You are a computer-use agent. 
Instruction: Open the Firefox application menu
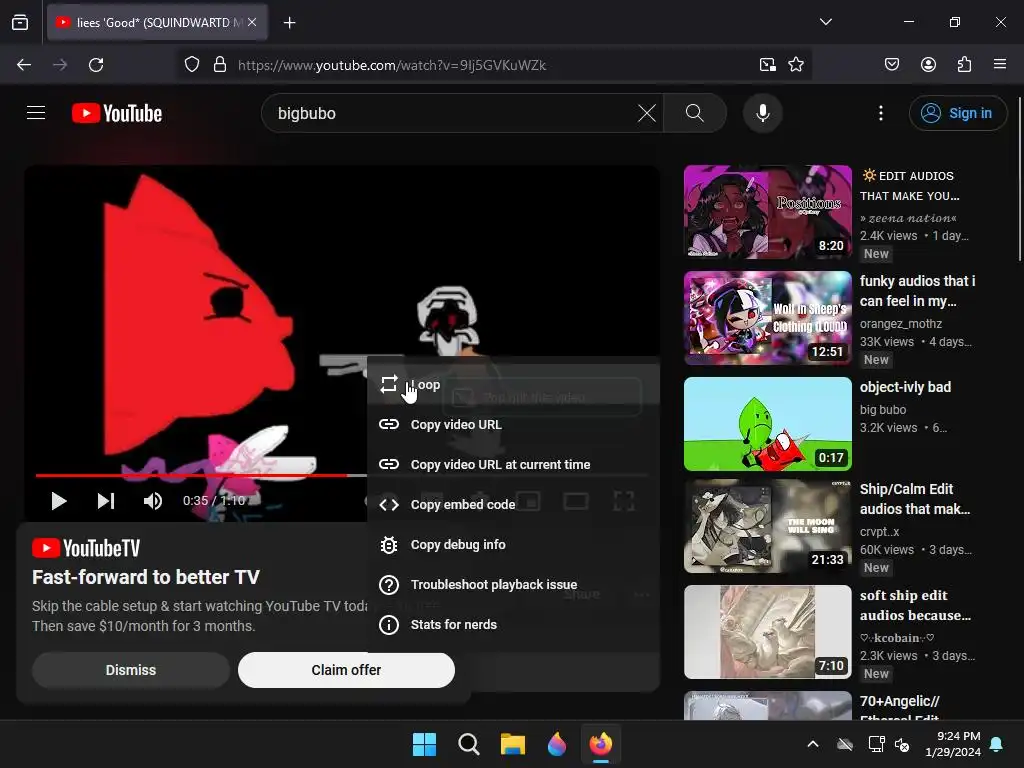[999, 65]
